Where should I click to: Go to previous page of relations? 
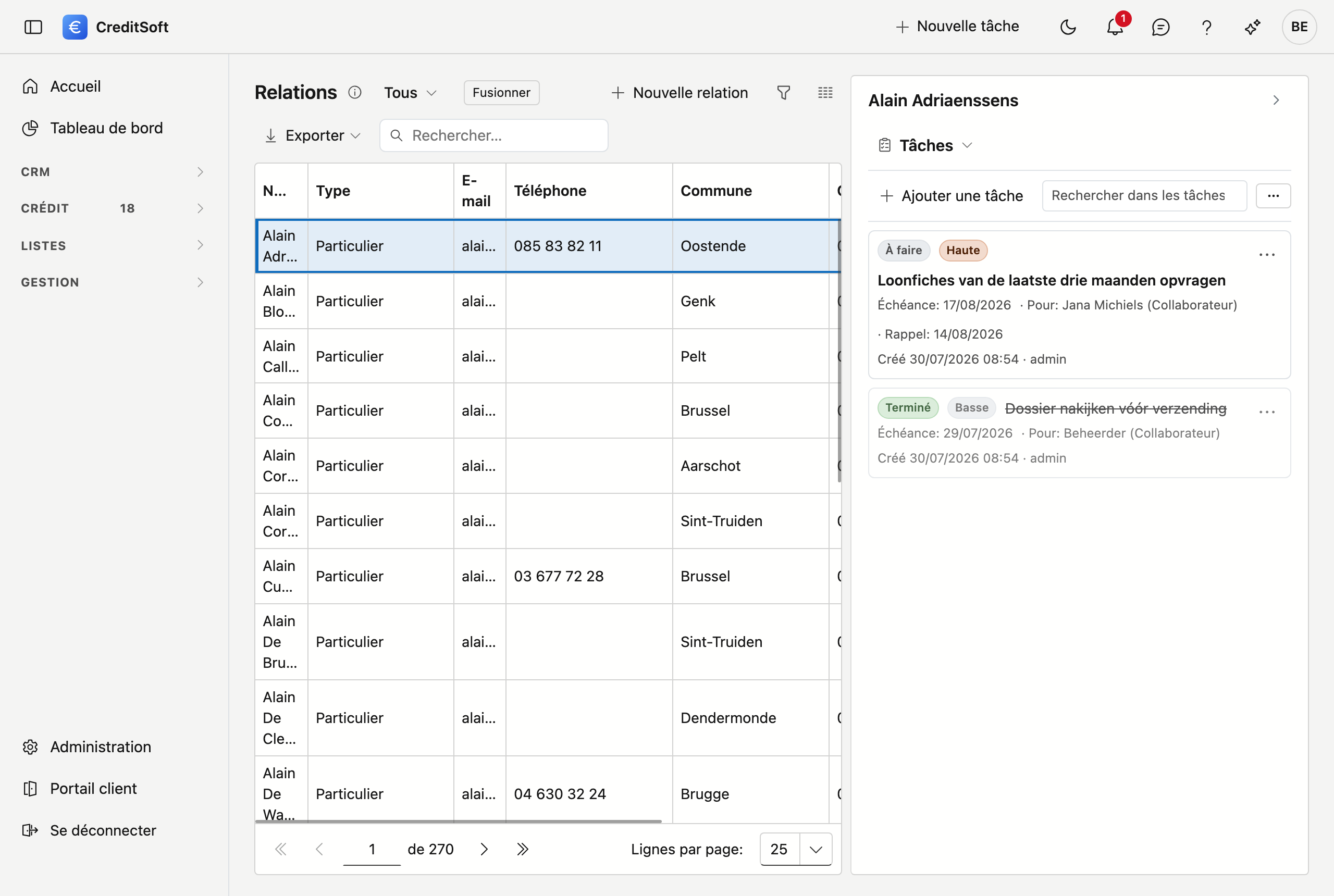319,849
